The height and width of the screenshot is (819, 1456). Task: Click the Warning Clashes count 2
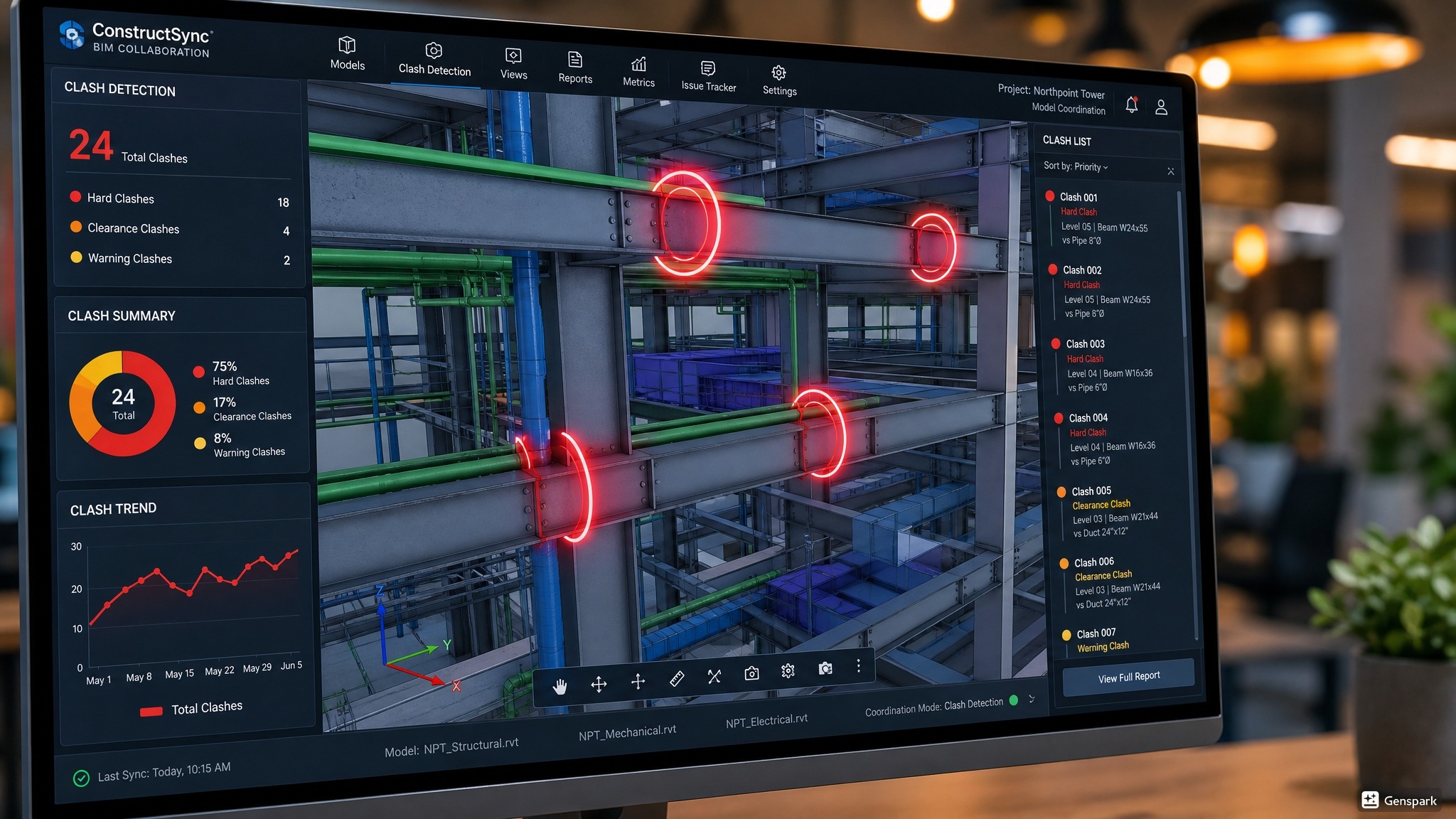pyautogui.click(x=287, y=260)
